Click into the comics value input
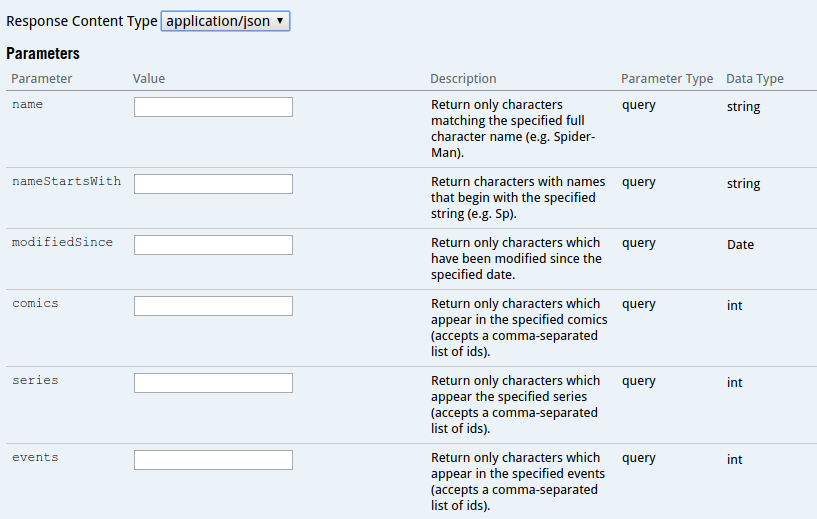The image size is (817, 519). (213, 306)
